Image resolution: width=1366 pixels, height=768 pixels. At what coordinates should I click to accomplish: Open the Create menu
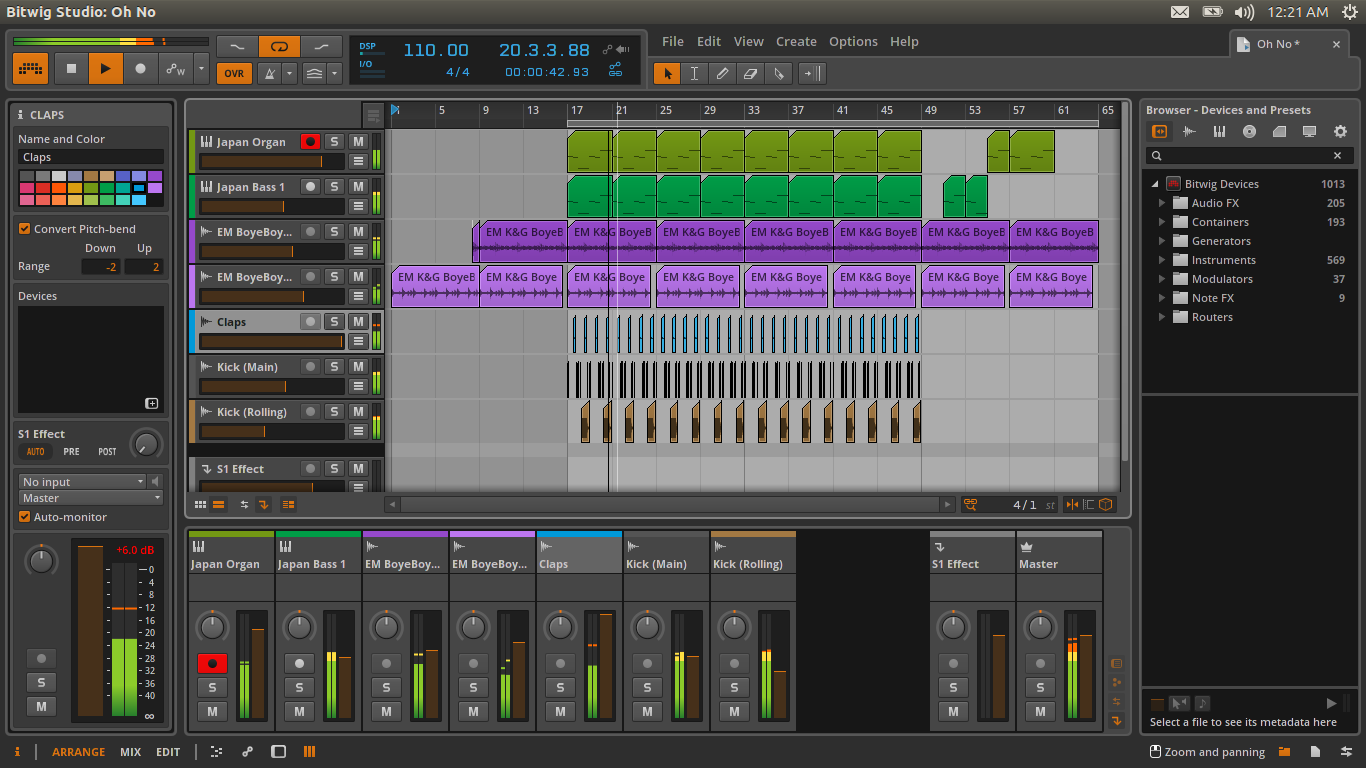point(796,41)
